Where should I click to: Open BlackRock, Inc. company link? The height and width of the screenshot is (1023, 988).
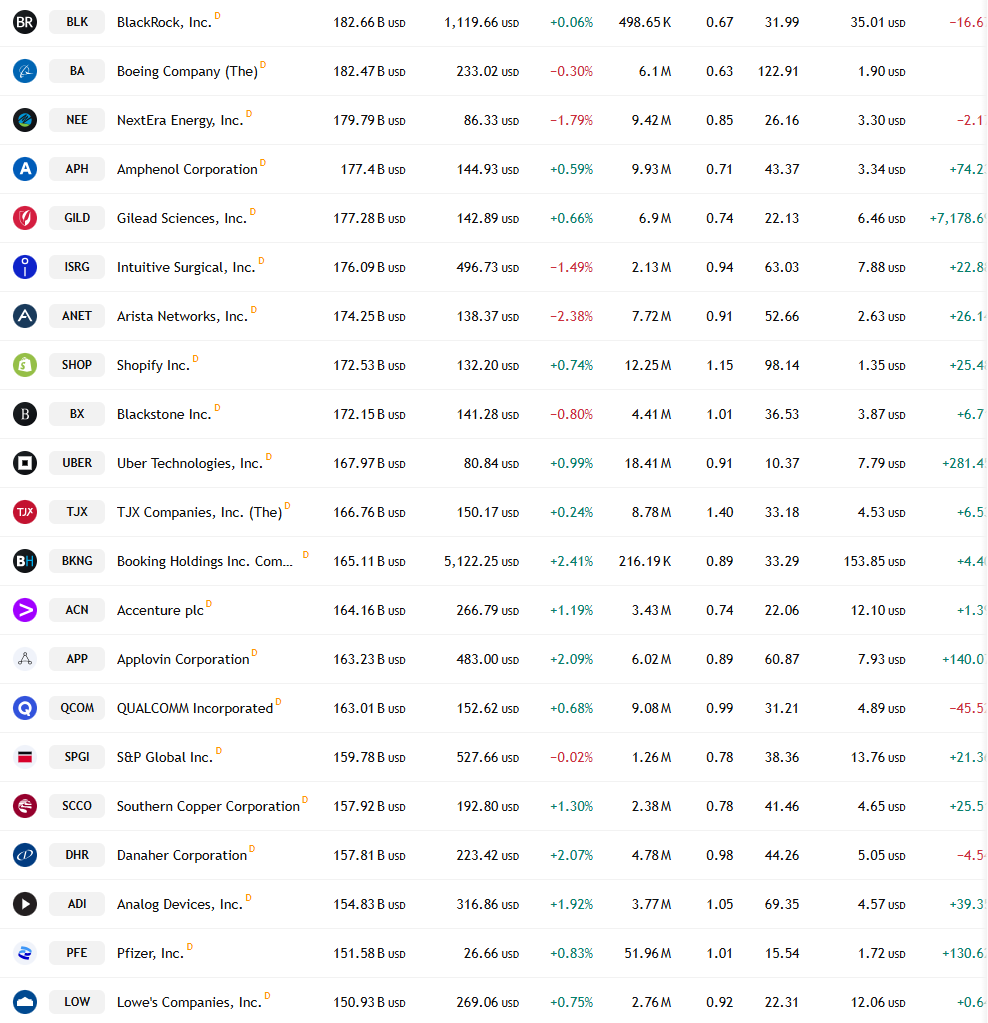164,23
